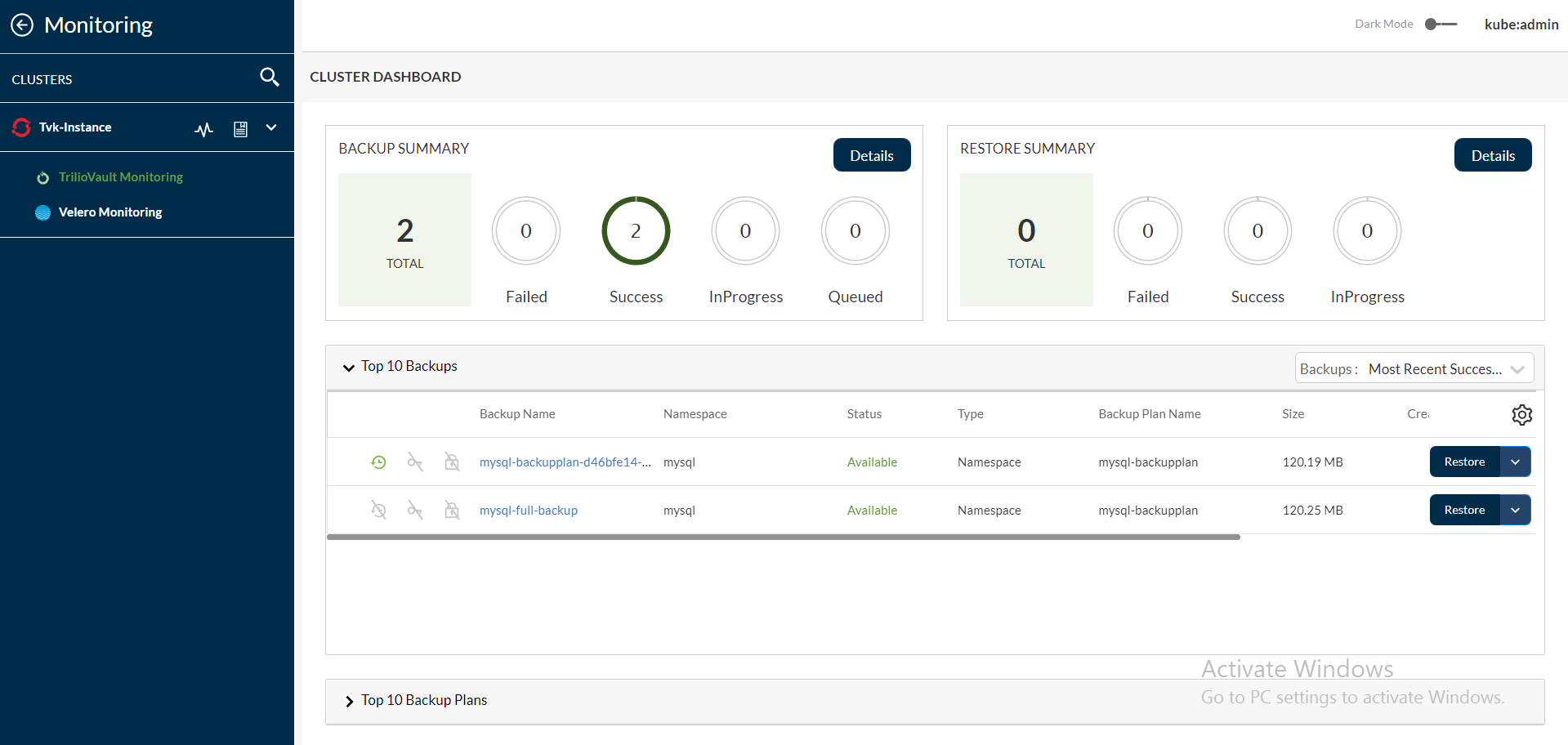This screenshot has width=1568, height=745.
Task: Open the Backups filter dropdown
Action: click(1414, 369)
